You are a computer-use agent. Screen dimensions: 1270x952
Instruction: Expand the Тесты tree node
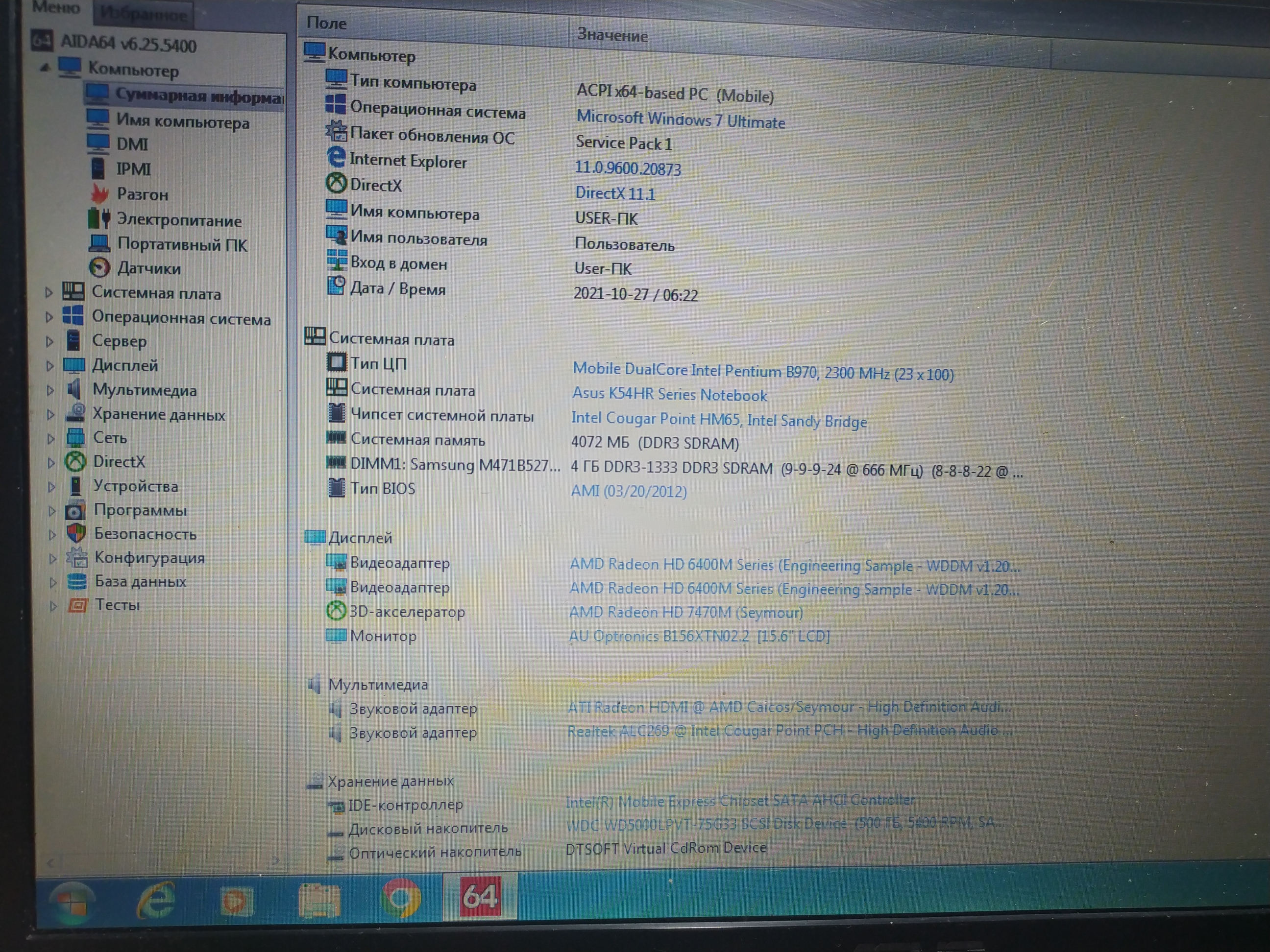53,606
